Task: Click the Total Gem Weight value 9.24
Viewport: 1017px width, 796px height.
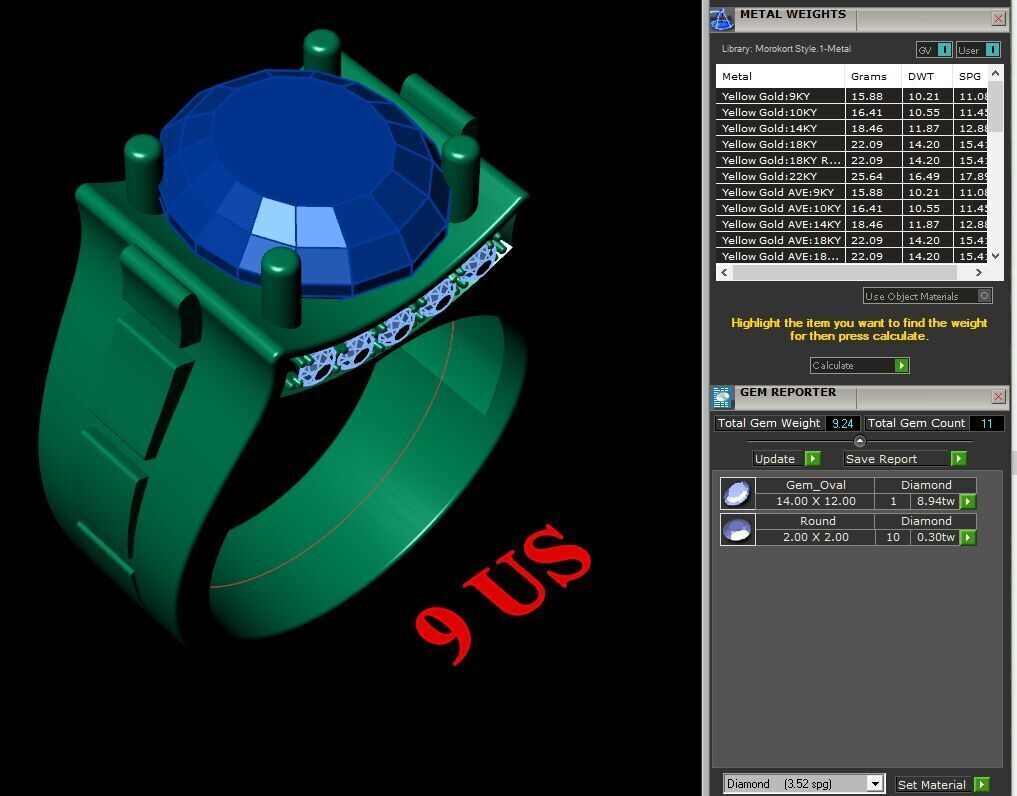Action: [x=843, y=424]
